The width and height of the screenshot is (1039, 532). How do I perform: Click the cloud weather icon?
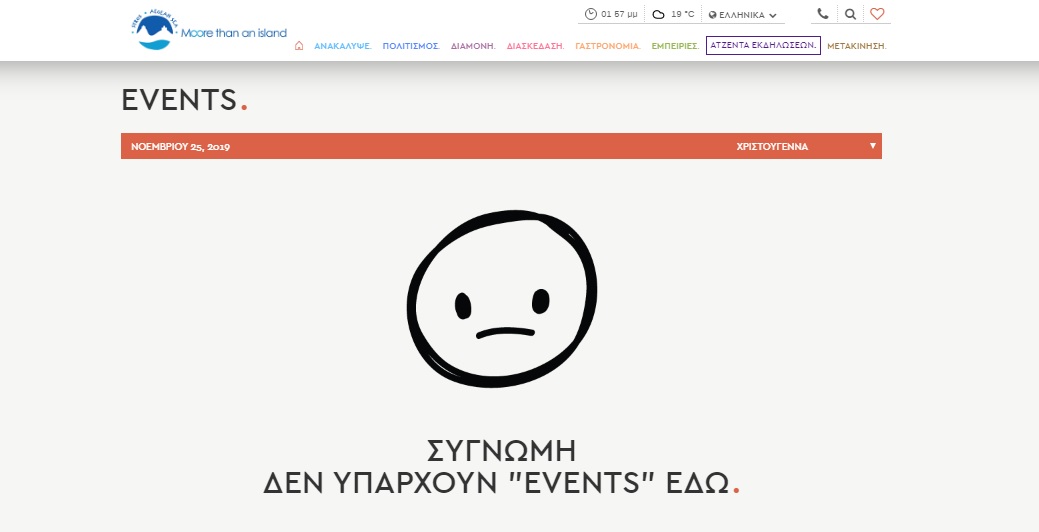click(x=658, y=14)
